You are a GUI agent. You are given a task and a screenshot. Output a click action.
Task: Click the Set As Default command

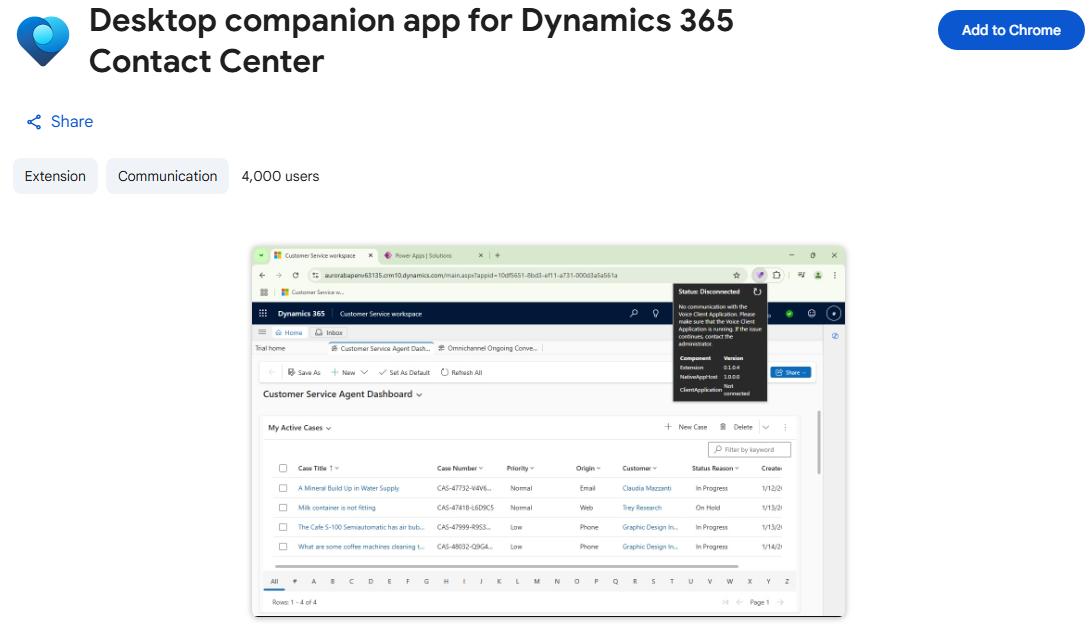(x=404, y=372)
